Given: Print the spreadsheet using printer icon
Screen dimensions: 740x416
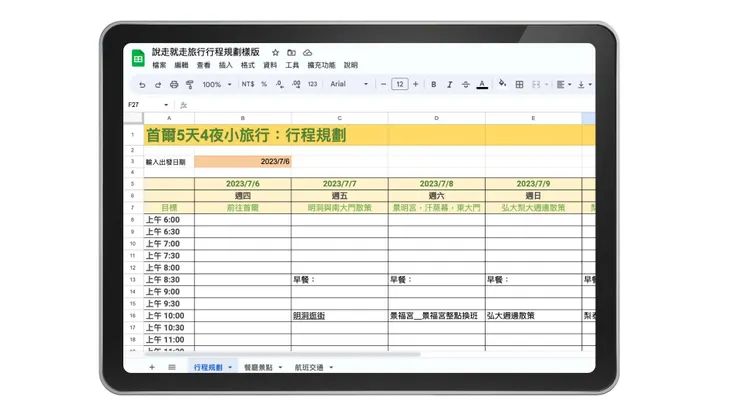Looking at the screenshot, I should tap(174, 85).
